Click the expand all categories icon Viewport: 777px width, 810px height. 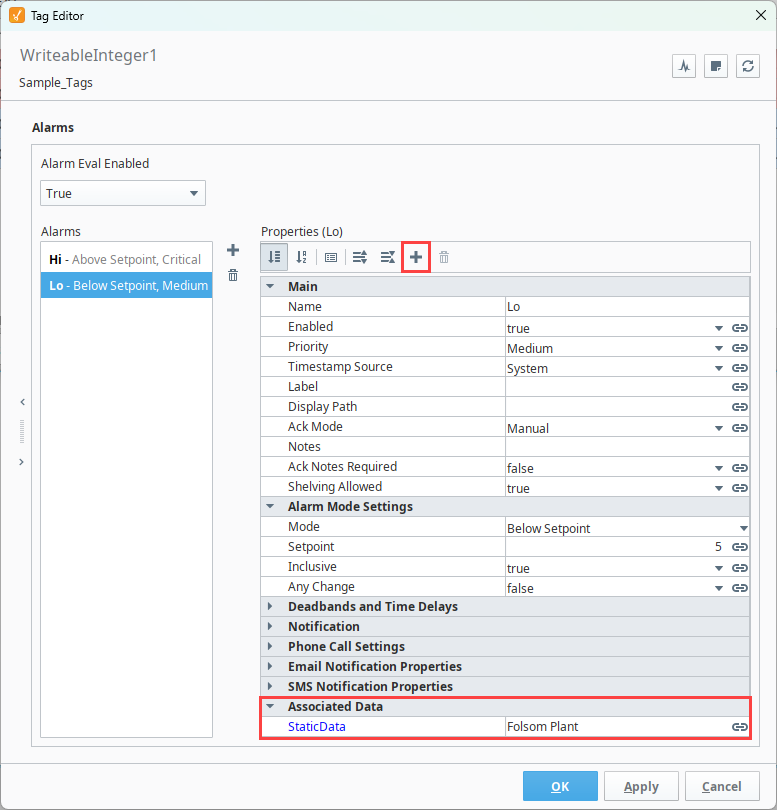pos(360,257)
